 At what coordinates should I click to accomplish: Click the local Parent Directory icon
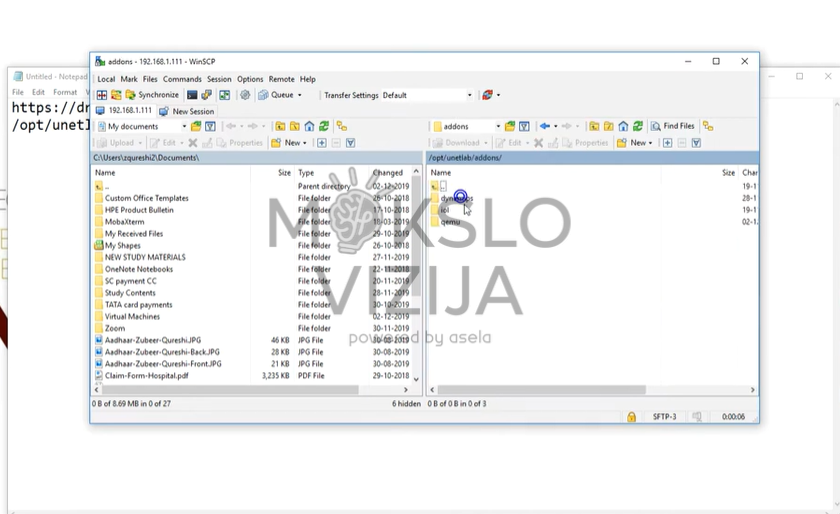[280, 126]
